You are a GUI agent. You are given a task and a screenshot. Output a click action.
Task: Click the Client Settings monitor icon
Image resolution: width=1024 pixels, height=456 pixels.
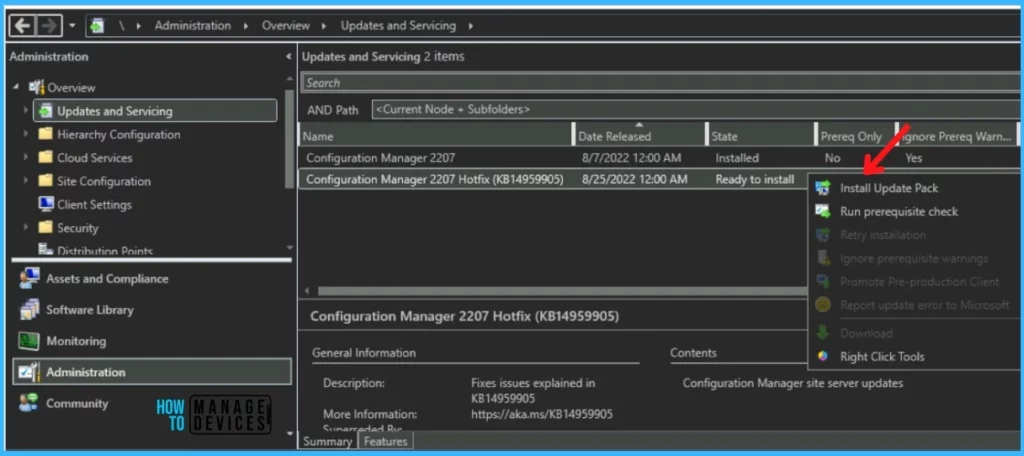pos(46,204)
